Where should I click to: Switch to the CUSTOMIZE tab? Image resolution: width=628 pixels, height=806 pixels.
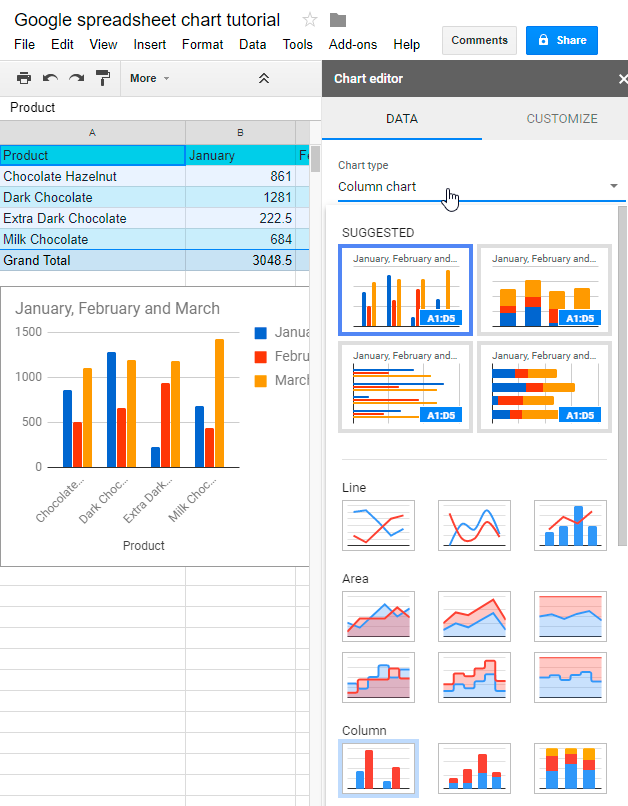tap(562, 119)
